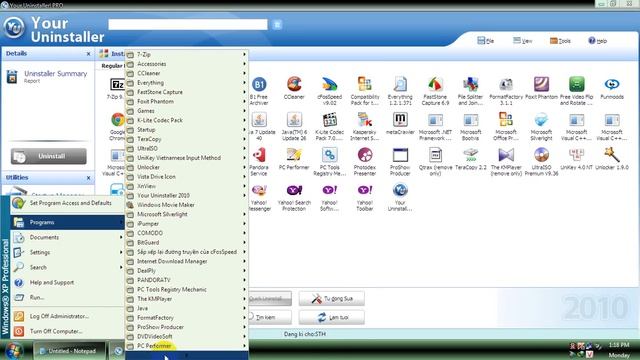The width and height of the screenshot is (640, 360).
Task: Open the View menu
Action: coord(522,40)
